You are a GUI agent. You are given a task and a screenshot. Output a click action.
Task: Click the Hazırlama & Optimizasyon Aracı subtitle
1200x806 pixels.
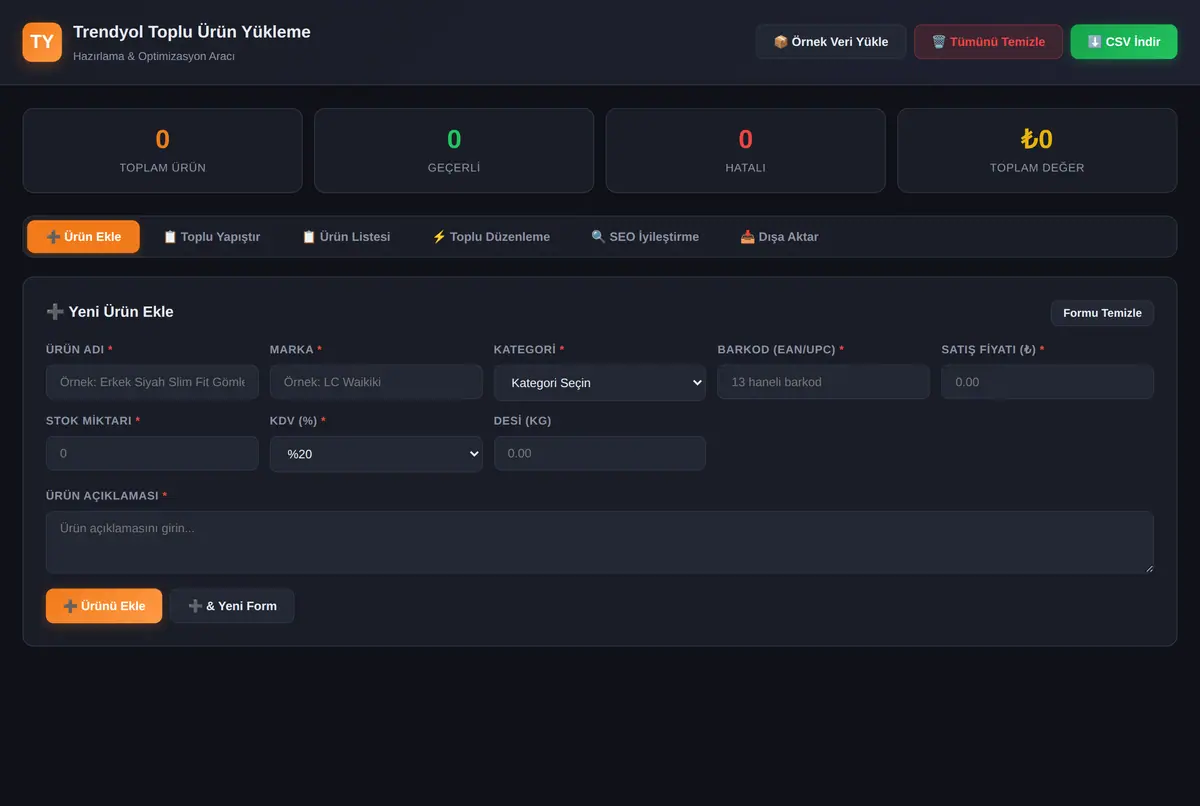(154, 56)
